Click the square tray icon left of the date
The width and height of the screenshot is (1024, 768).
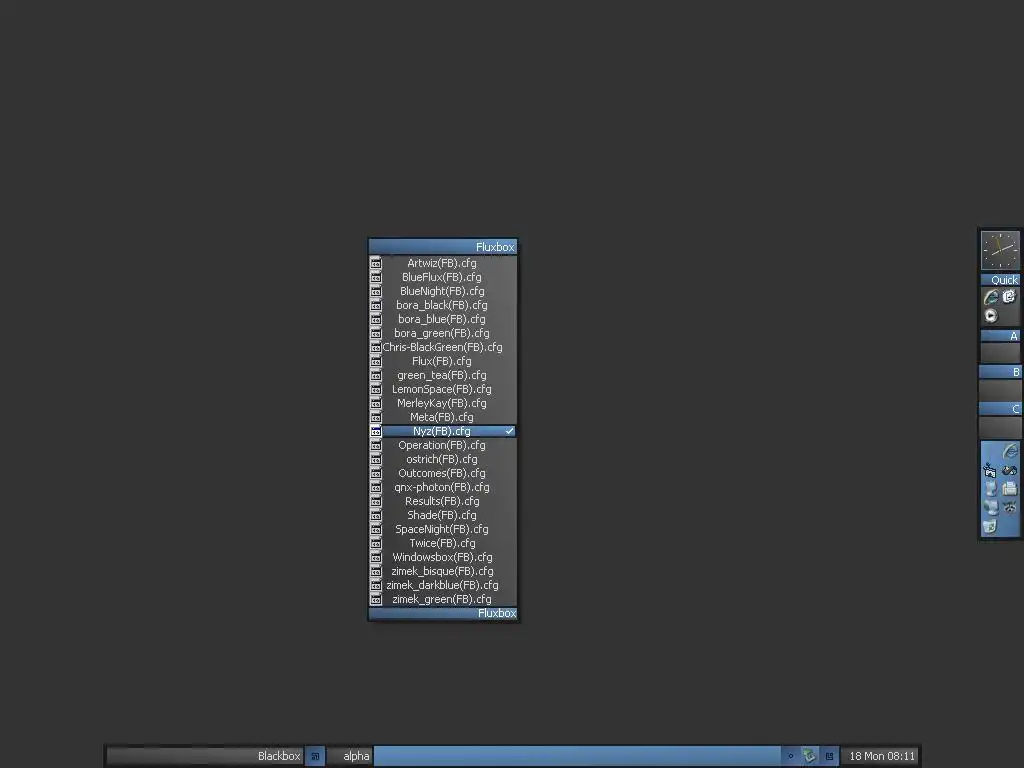(829, 756)
